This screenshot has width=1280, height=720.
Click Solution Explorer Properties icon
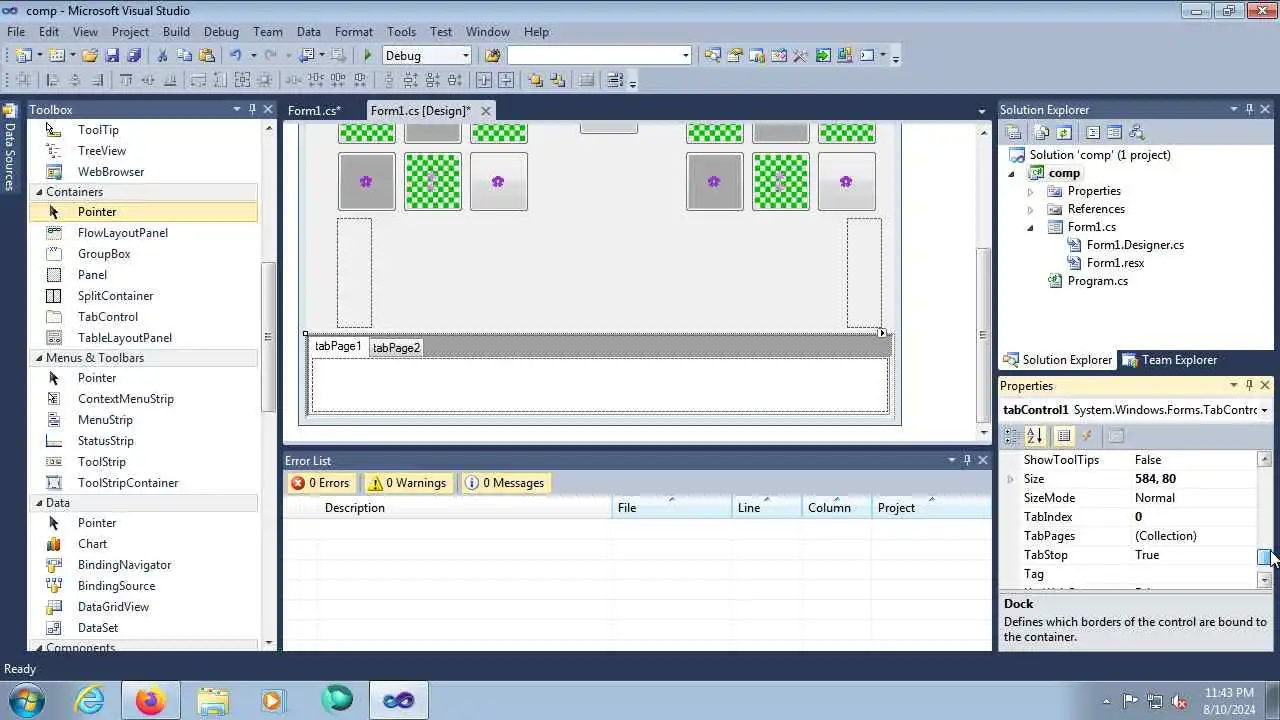tap(1013, 132)
